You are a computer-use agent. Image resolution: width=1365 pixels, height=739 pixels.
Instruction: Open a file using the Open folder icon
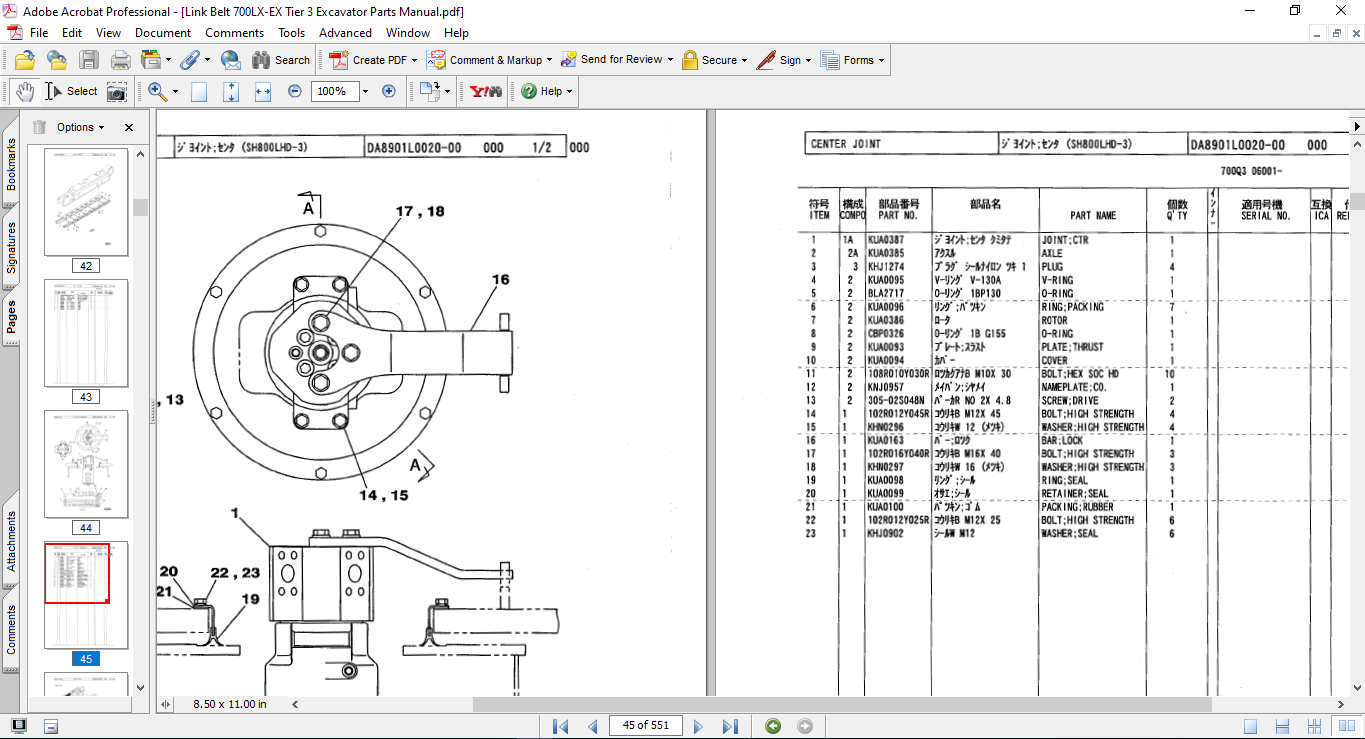(x=24, y=60)
